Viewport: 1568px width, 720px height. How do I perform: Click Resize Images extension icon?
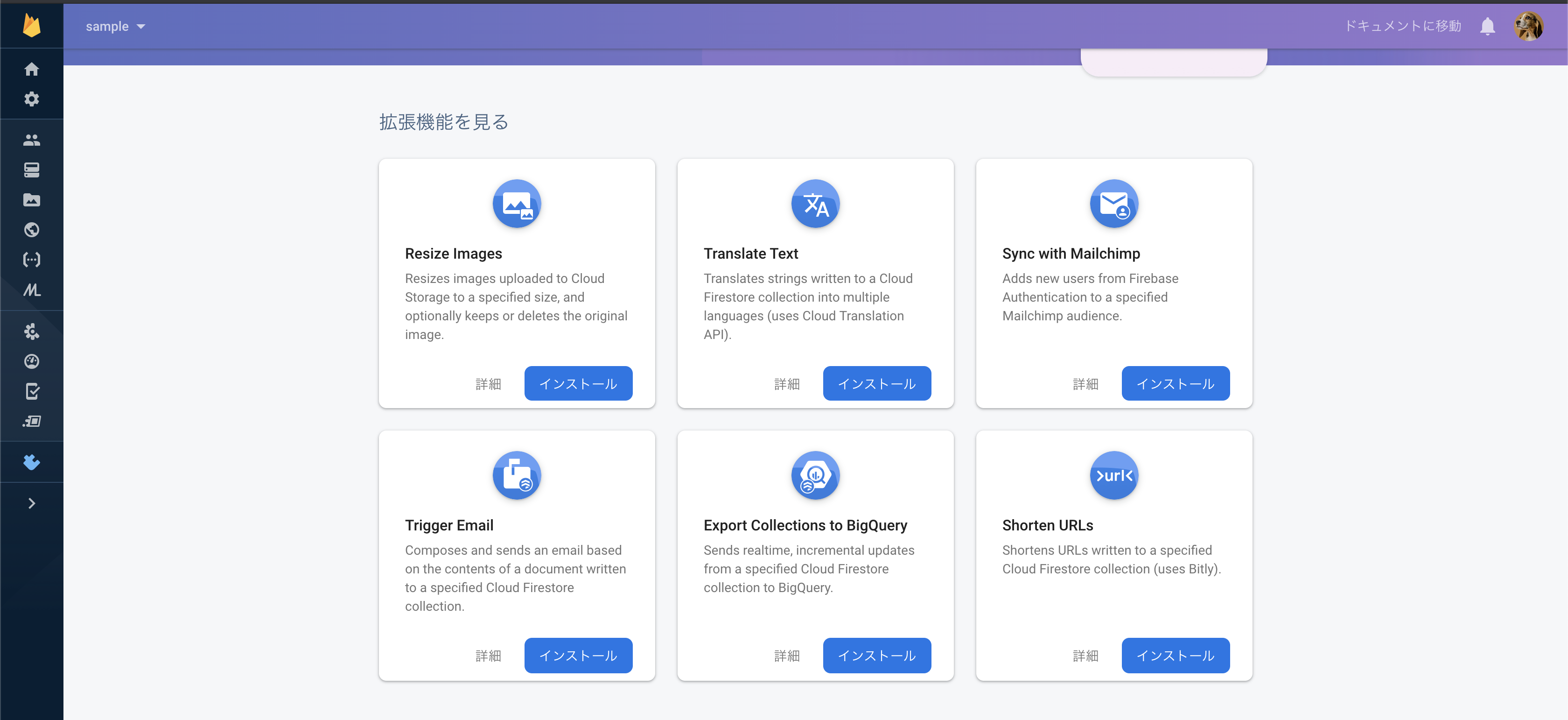517,204
